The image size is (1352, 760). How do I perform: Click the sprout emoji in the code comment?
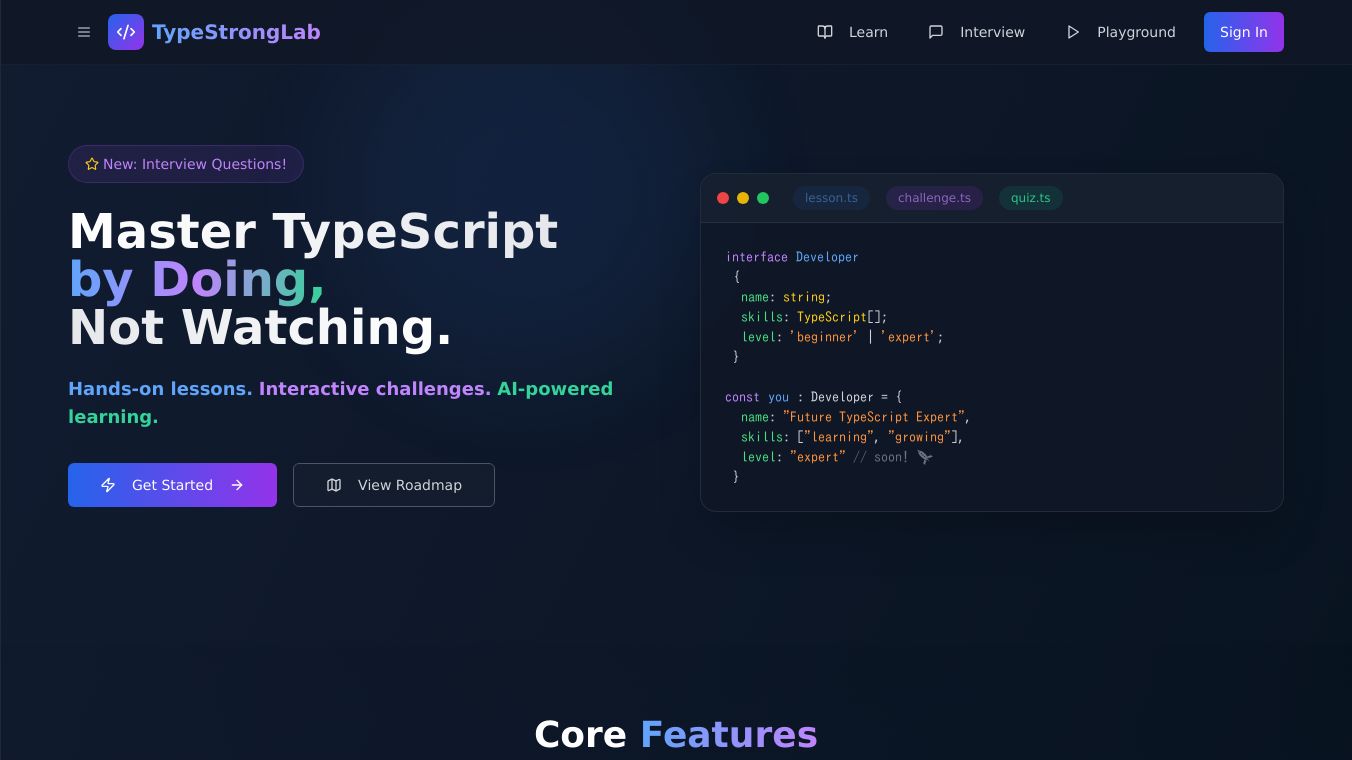click(x=925, y=457)
